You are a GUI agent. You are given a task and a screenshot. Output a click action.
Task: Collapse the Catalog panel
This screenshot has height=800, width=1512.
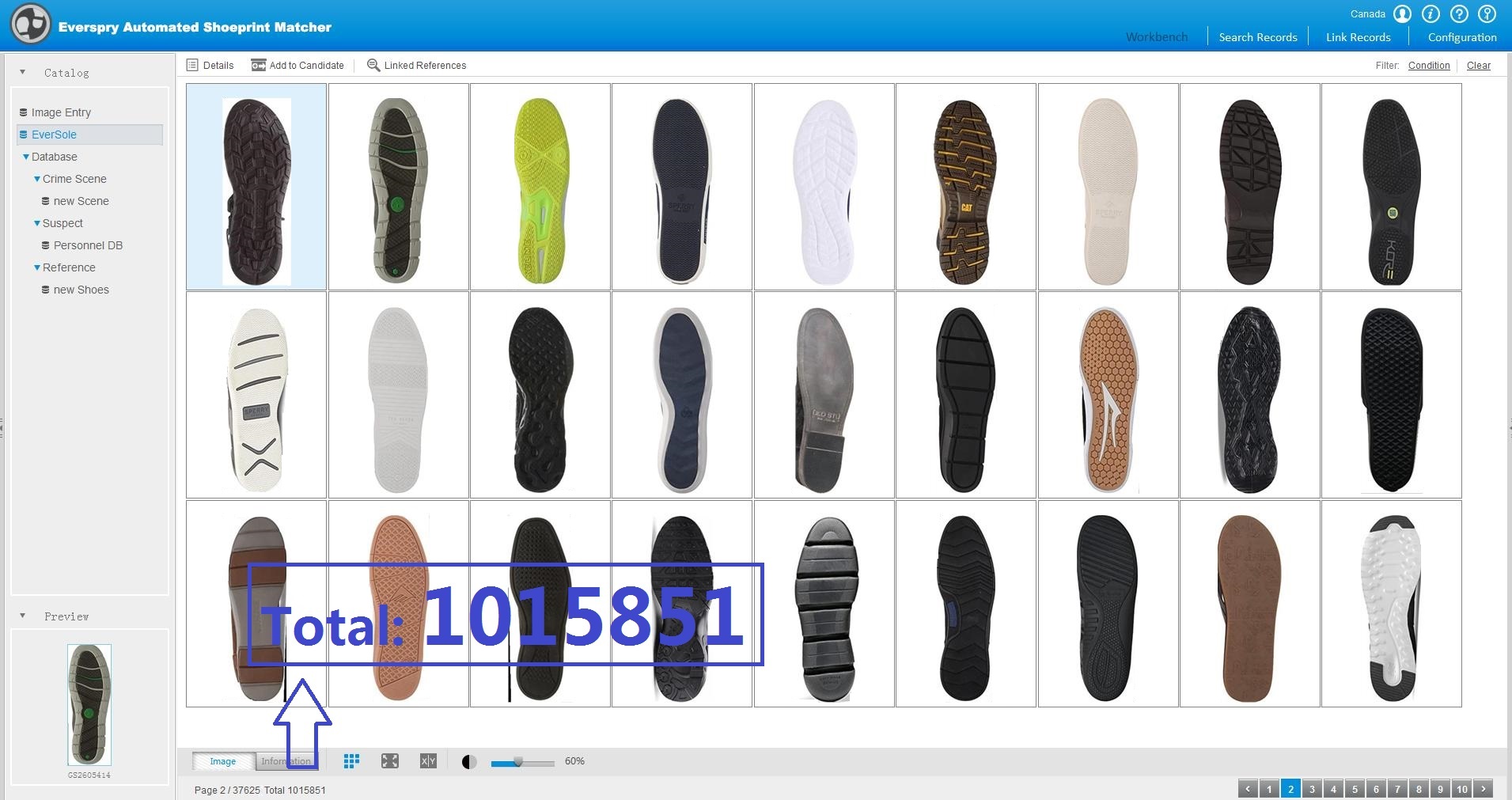[x=22, y=72]
